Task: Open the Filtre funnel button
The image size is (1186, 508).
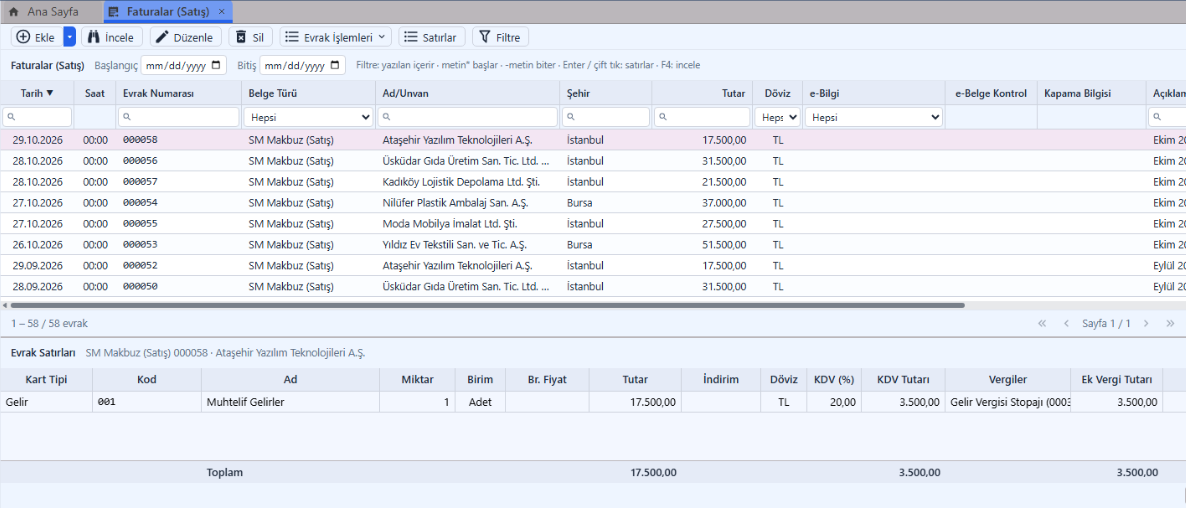Action: pos(500,37)
